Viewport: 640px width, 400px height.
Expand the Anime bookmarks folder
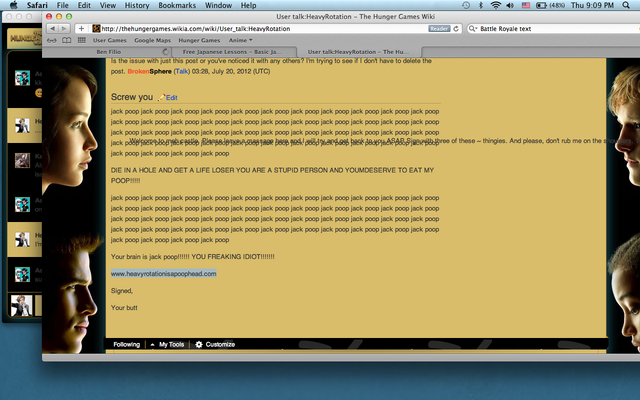(x=240, y=40)
